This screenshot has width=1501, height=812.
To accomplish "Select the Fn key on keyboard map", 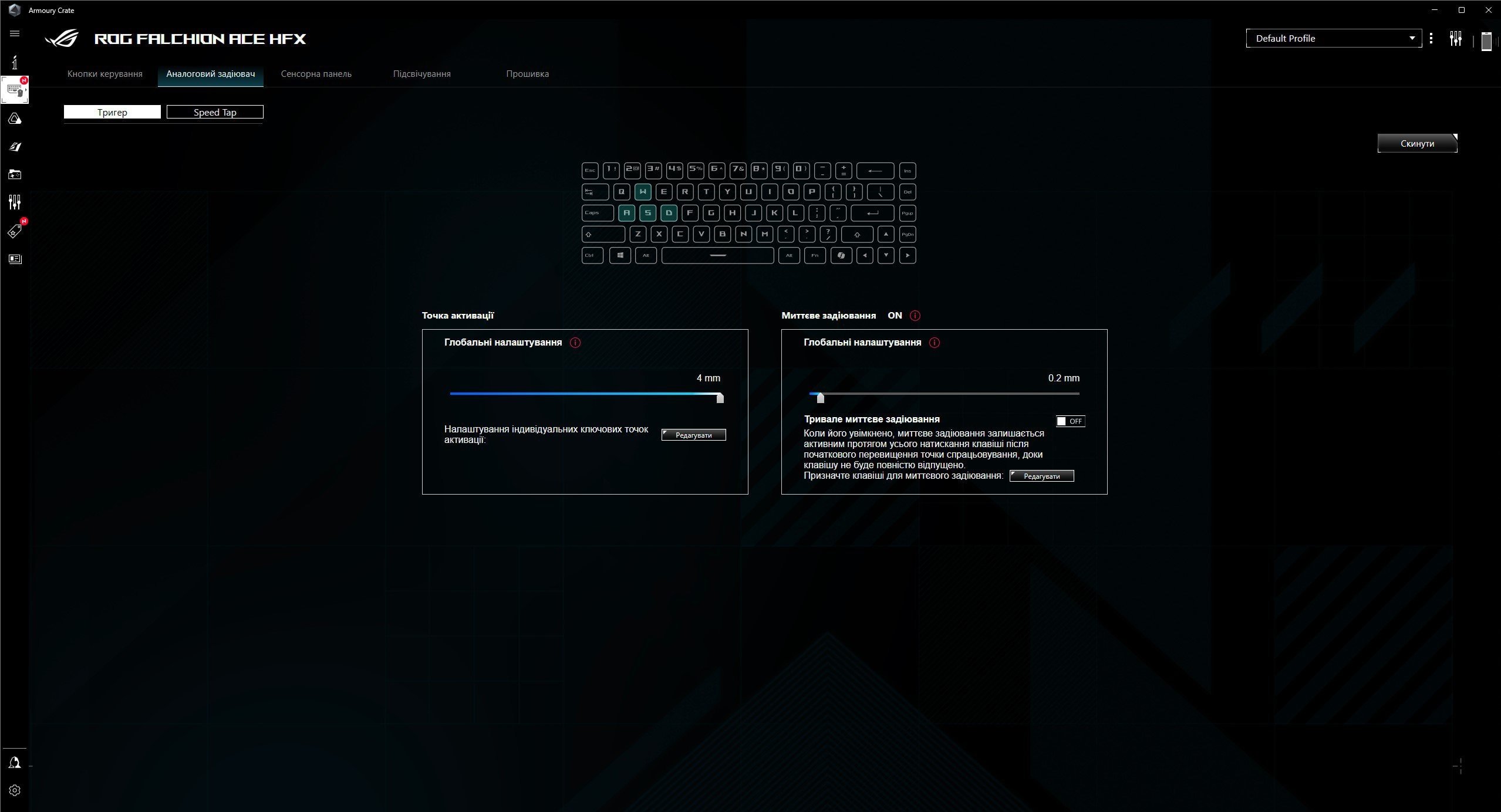I will [x=815, y=255].
